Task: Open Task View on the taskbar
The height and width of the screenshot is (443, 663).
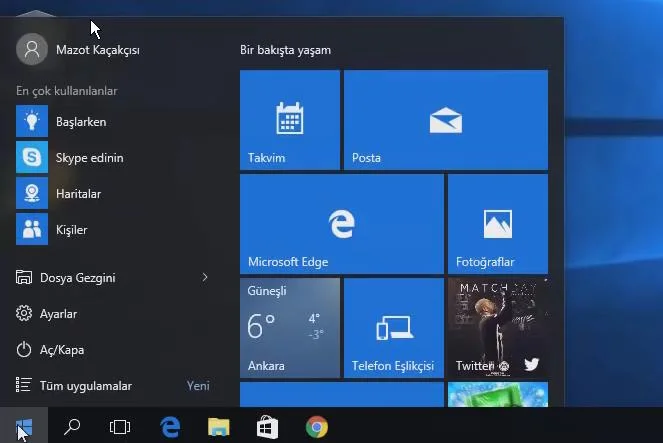Action: point(120,427)
